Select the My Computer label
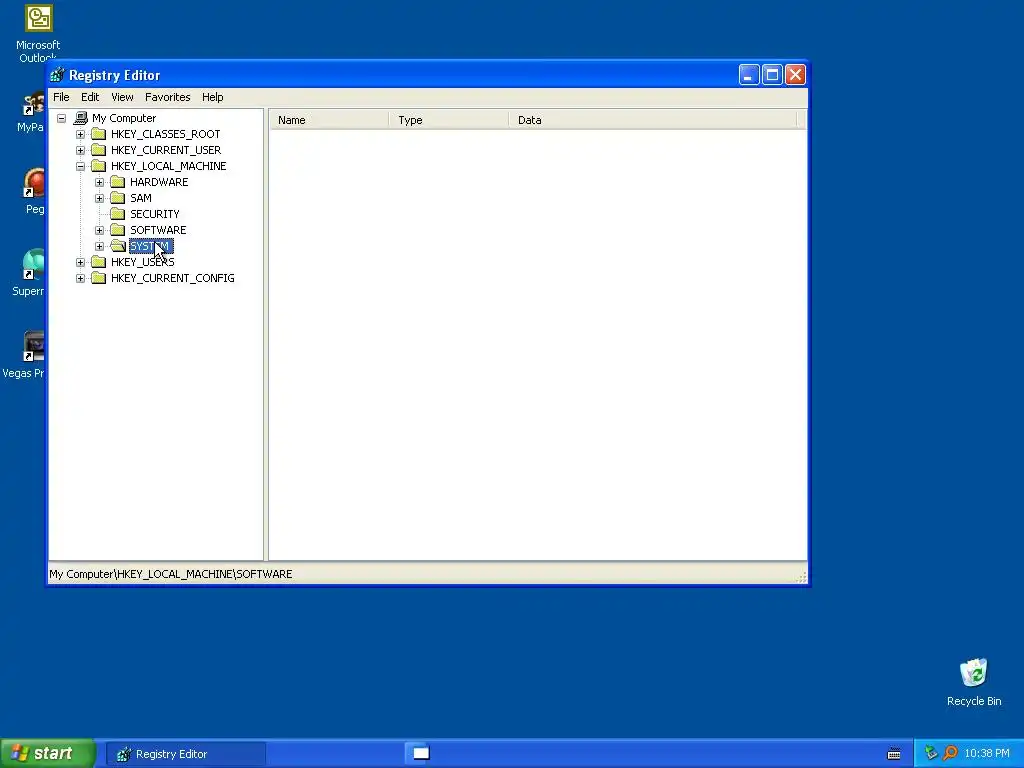The width and height of the screenshot is (1024, 768). [x=124, y=118]
